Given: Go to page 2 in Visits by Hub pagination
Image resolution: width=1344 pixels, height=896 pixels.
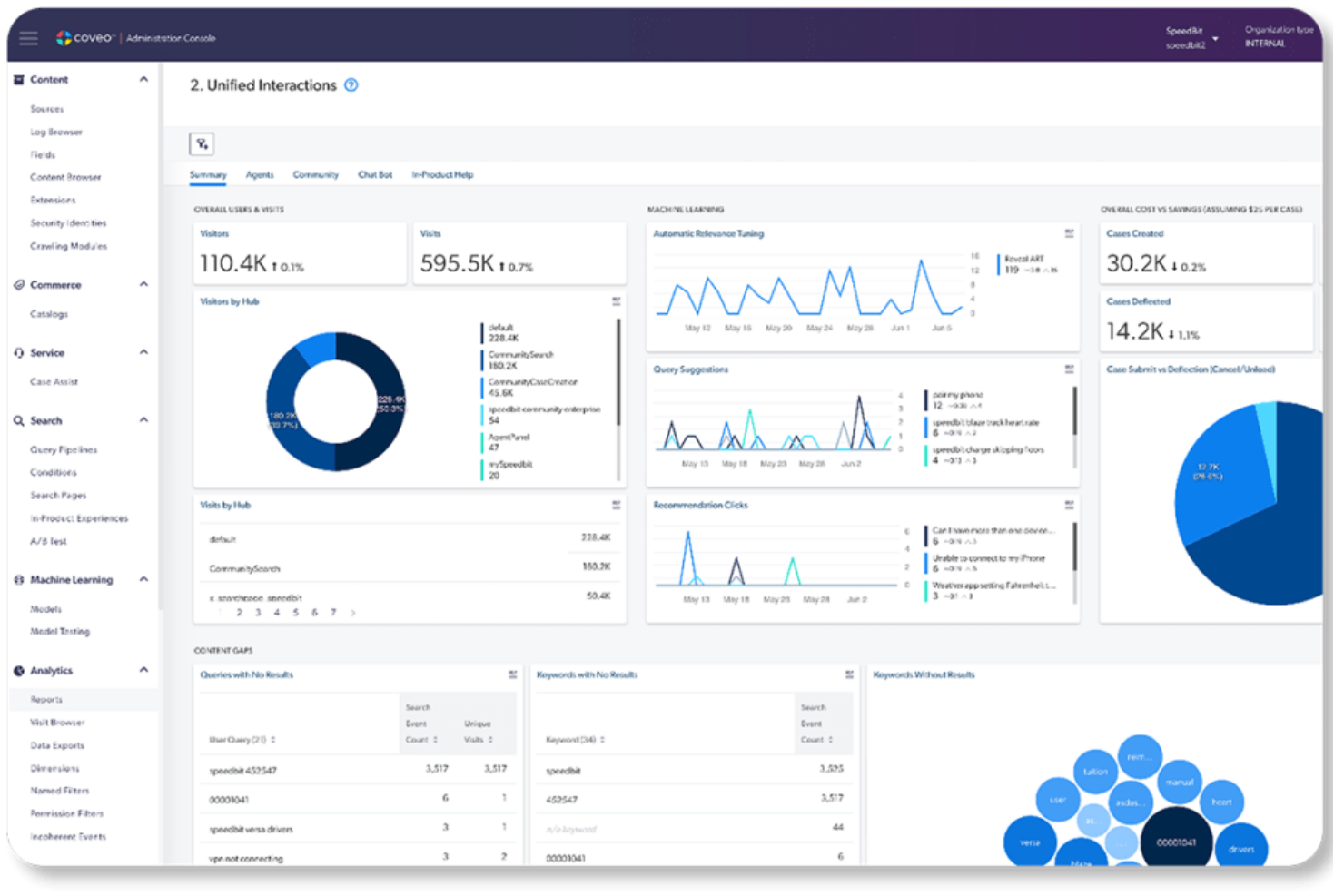Looking at the screenshot, I should 239,613.
